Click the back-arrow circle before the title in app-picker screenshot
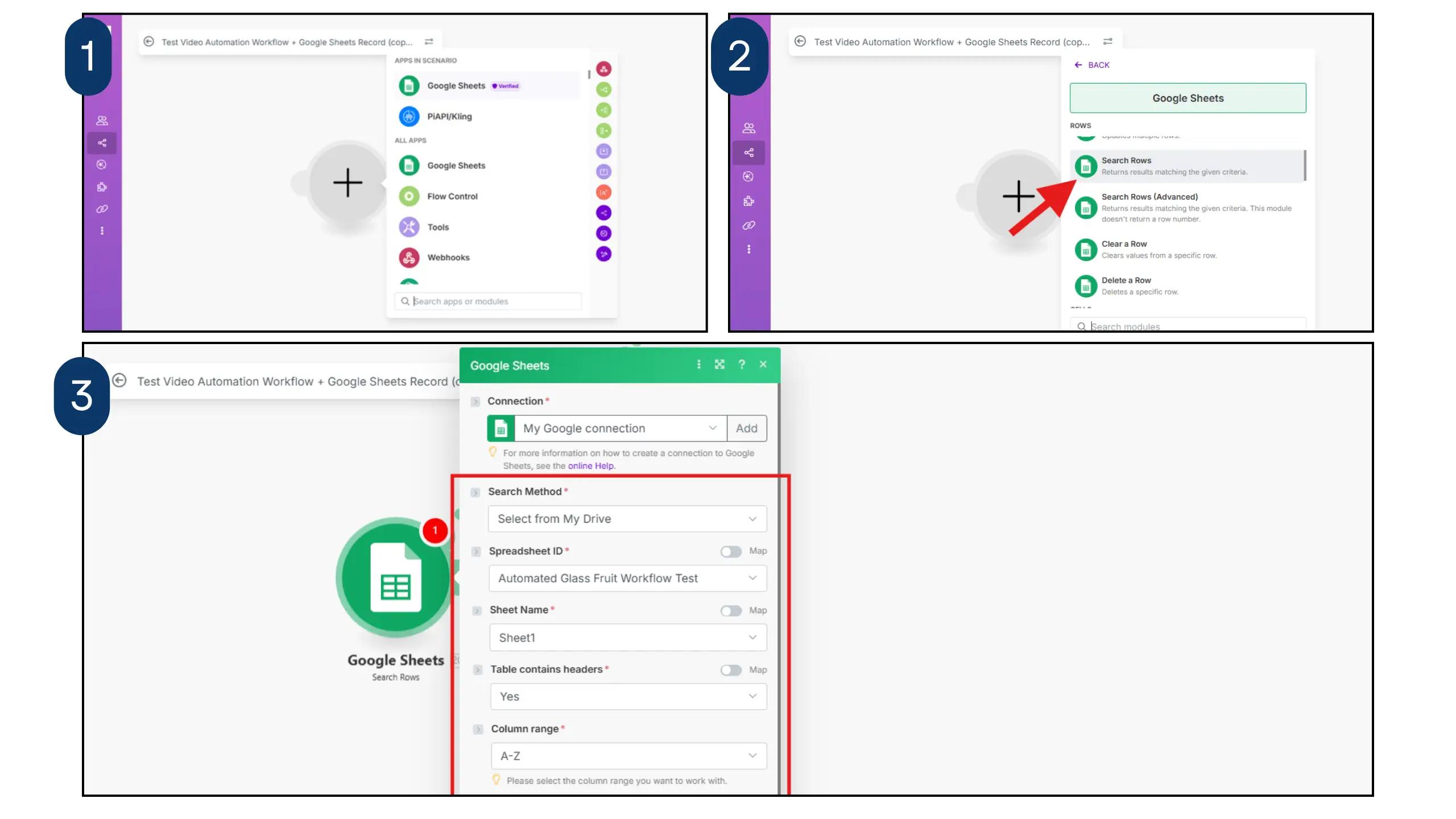 [148, 42]
